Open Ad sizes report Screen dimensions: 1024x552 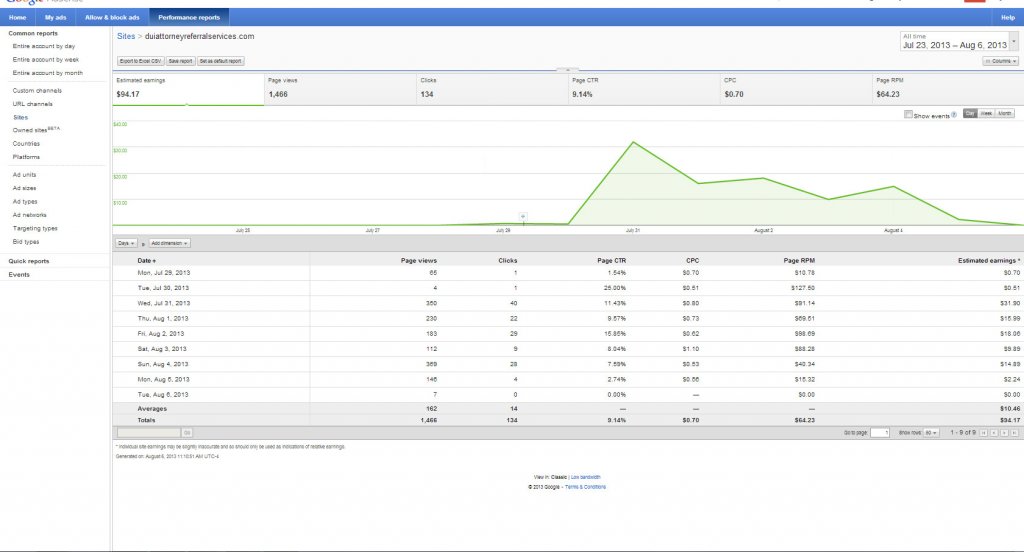tap(25, 188)
